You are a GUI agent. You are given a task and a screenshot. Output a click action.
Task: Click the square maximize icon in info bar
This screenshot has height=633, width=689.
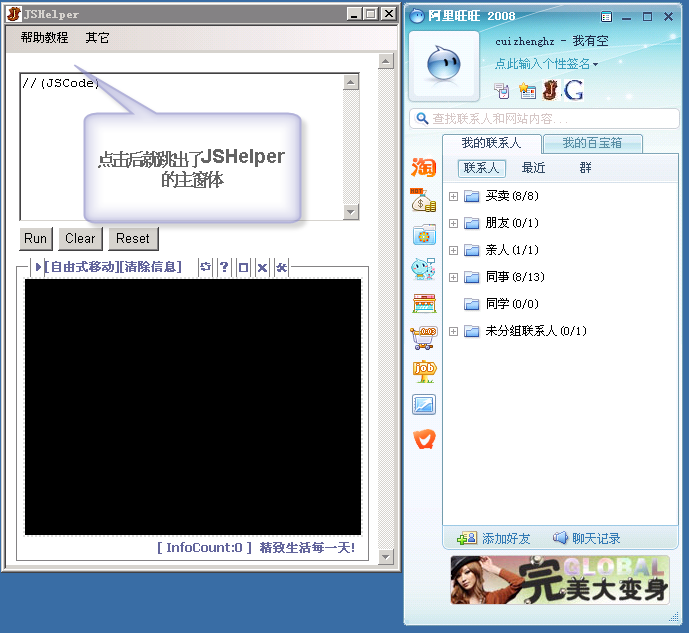tap(243, 267)
